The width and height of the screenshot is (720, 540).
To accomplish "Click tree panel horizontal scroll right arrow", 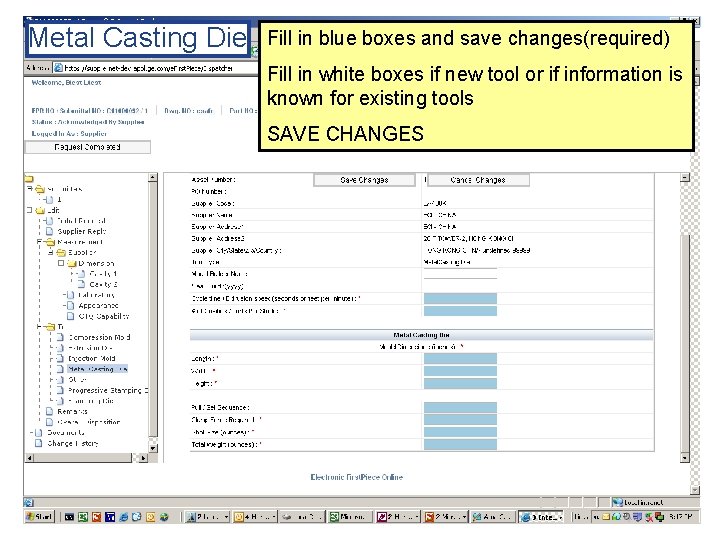I will pos(143,458).
